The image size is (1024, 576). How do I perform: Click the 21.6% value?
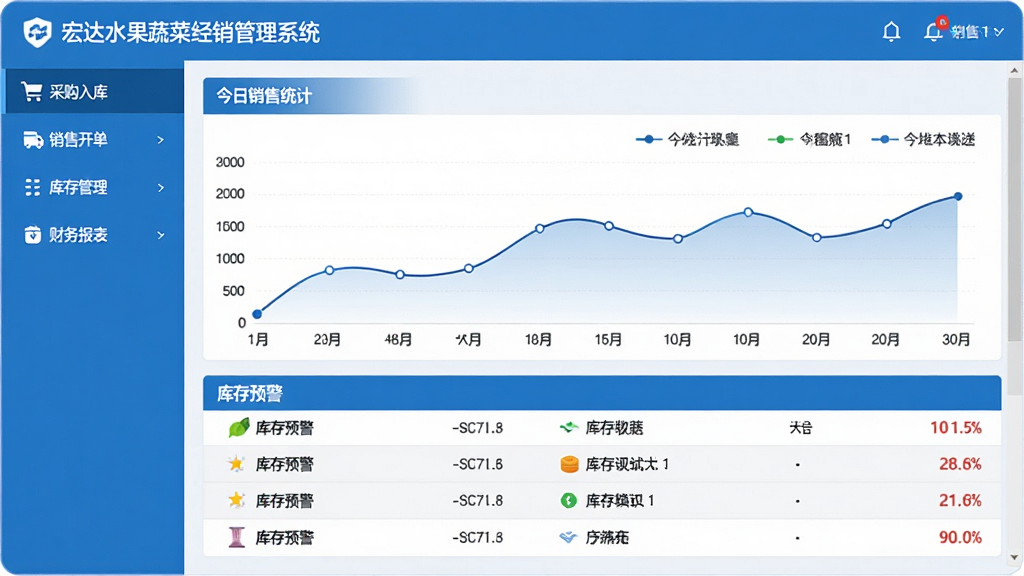(960, 501)
